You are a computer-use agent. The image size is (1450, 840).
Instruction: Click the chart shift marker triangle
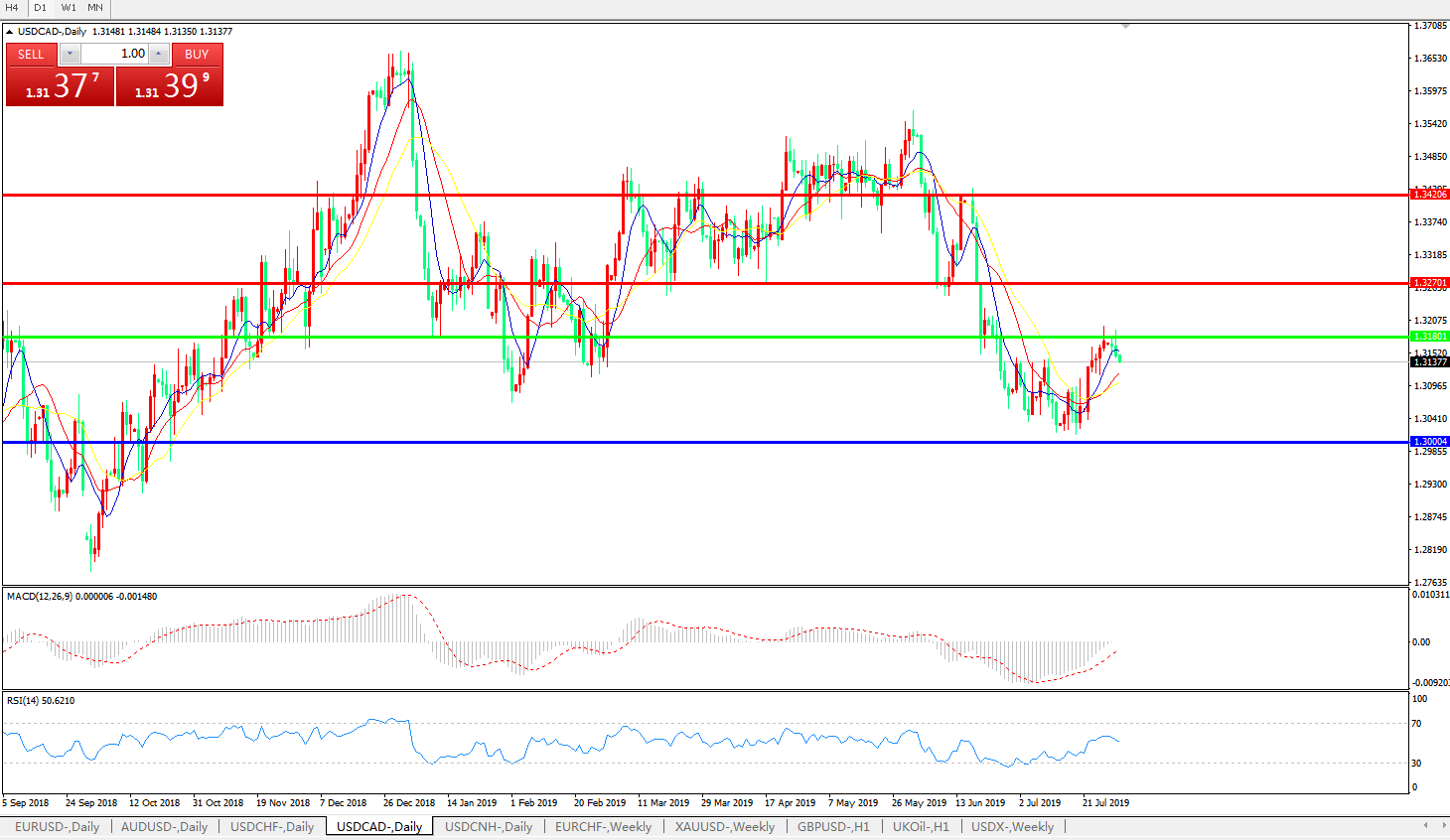tap(1125, 26)
